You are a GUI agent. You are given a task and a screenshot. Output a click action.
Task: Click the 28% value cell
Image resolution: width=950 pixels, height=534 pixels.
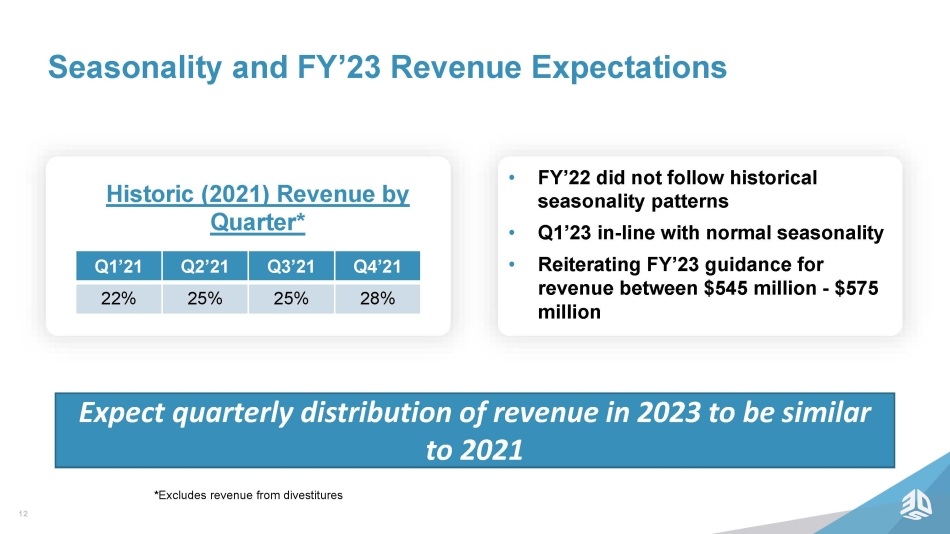coord(377,298)
